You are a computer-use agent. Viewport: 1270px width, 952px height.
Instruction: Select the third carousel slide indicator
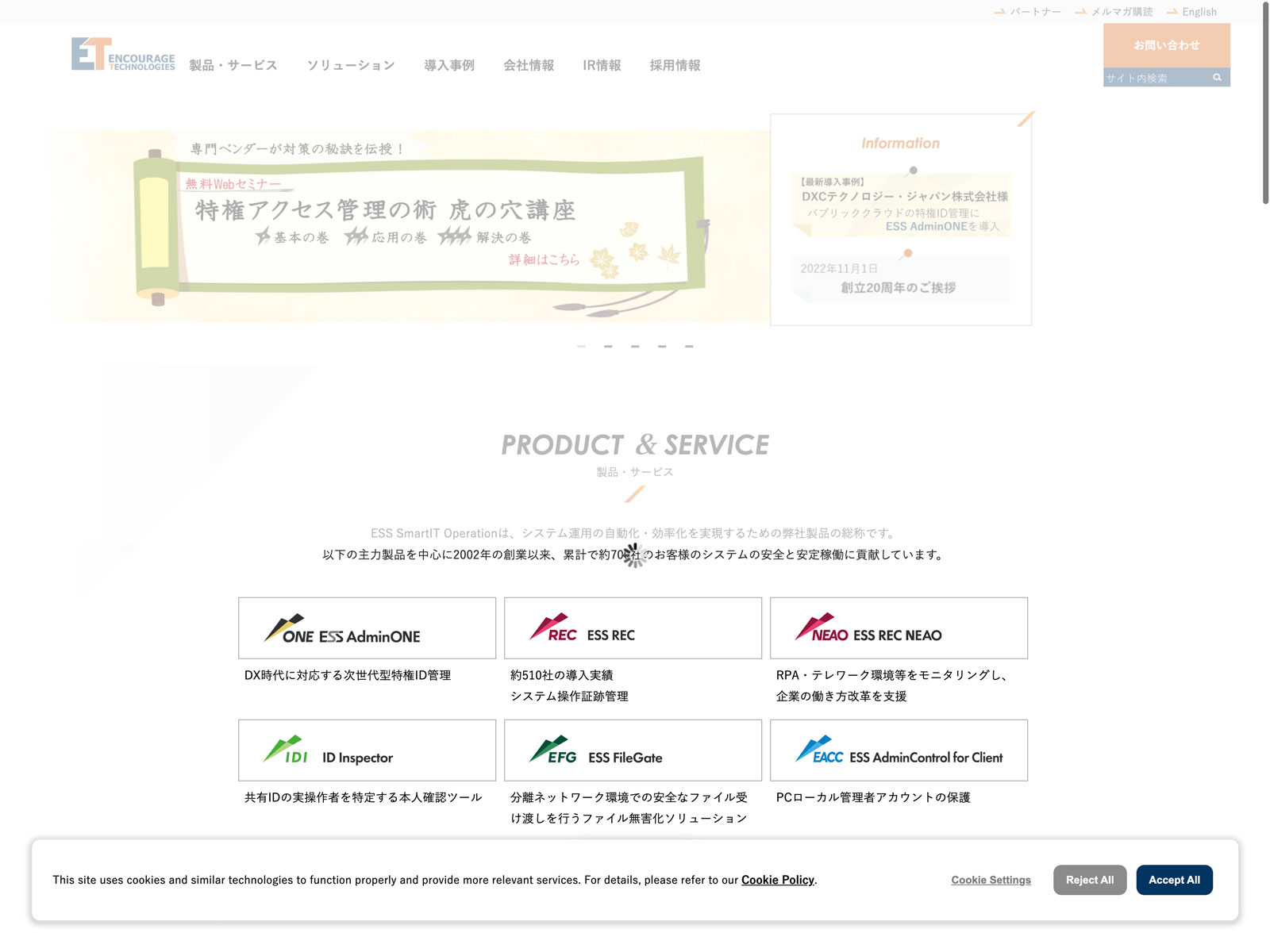click(x=635, y=347)
